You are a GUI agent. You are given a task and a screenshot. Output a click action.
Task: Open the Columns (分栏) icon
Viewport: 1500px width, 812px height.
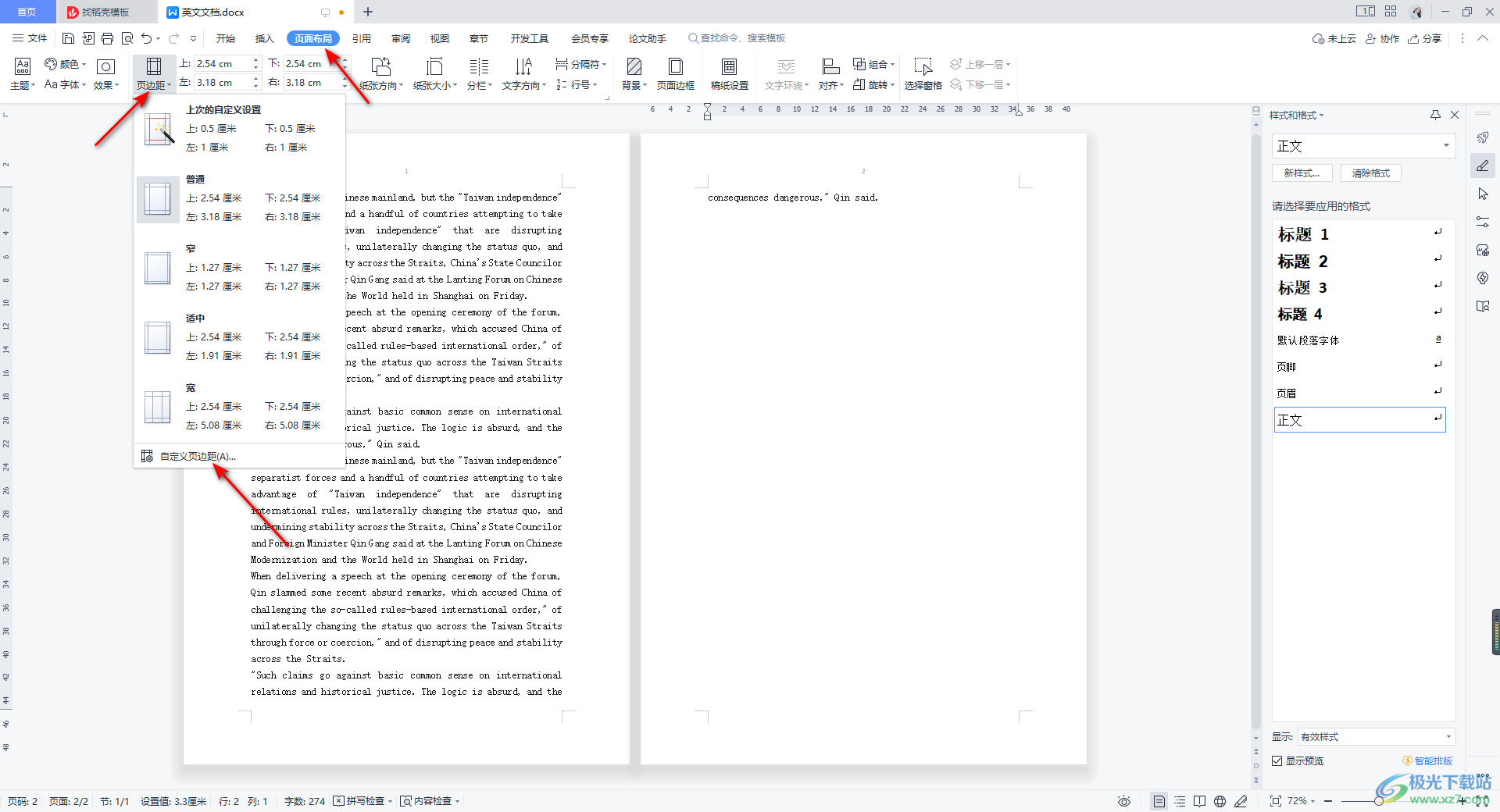[x=480, y=73]
